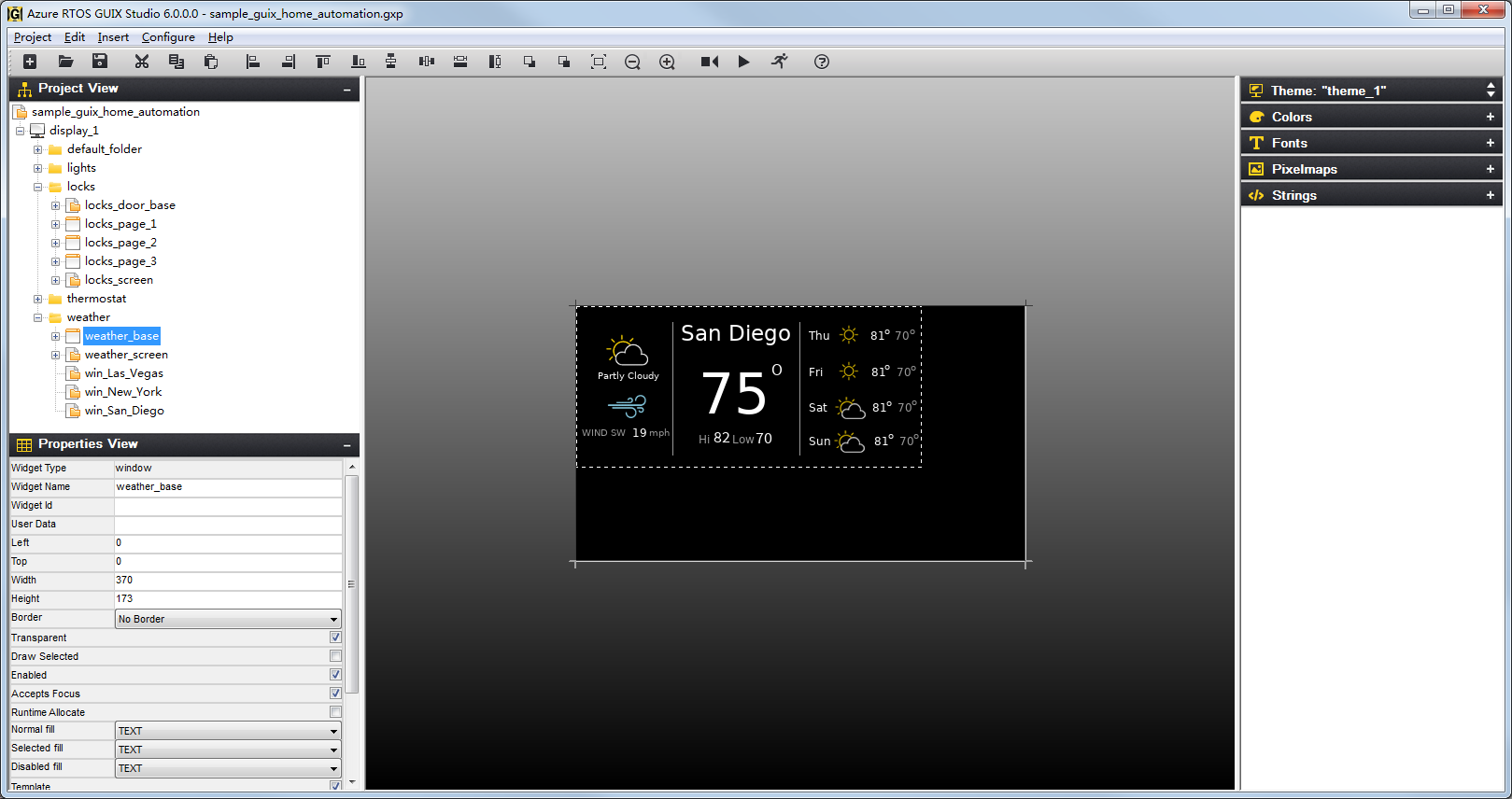Screen dimensions: 1512x799
Task: Select win_New_York tree item
Action: pos(123,392)
